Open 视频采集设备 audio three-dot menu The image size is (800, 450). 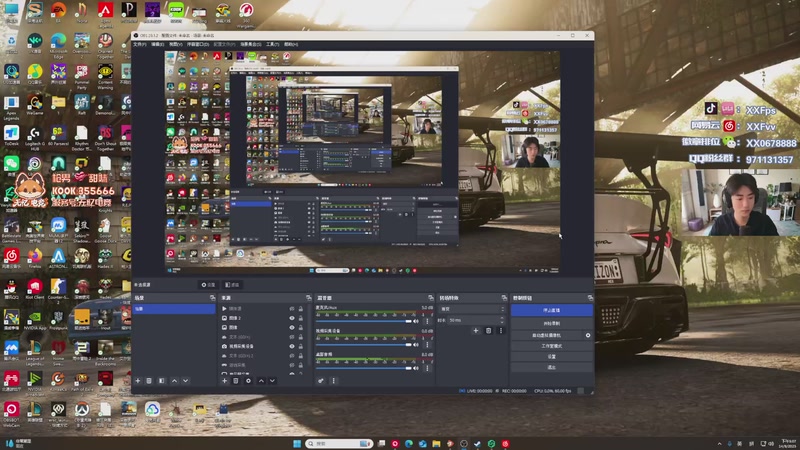[x=427, y=344]
